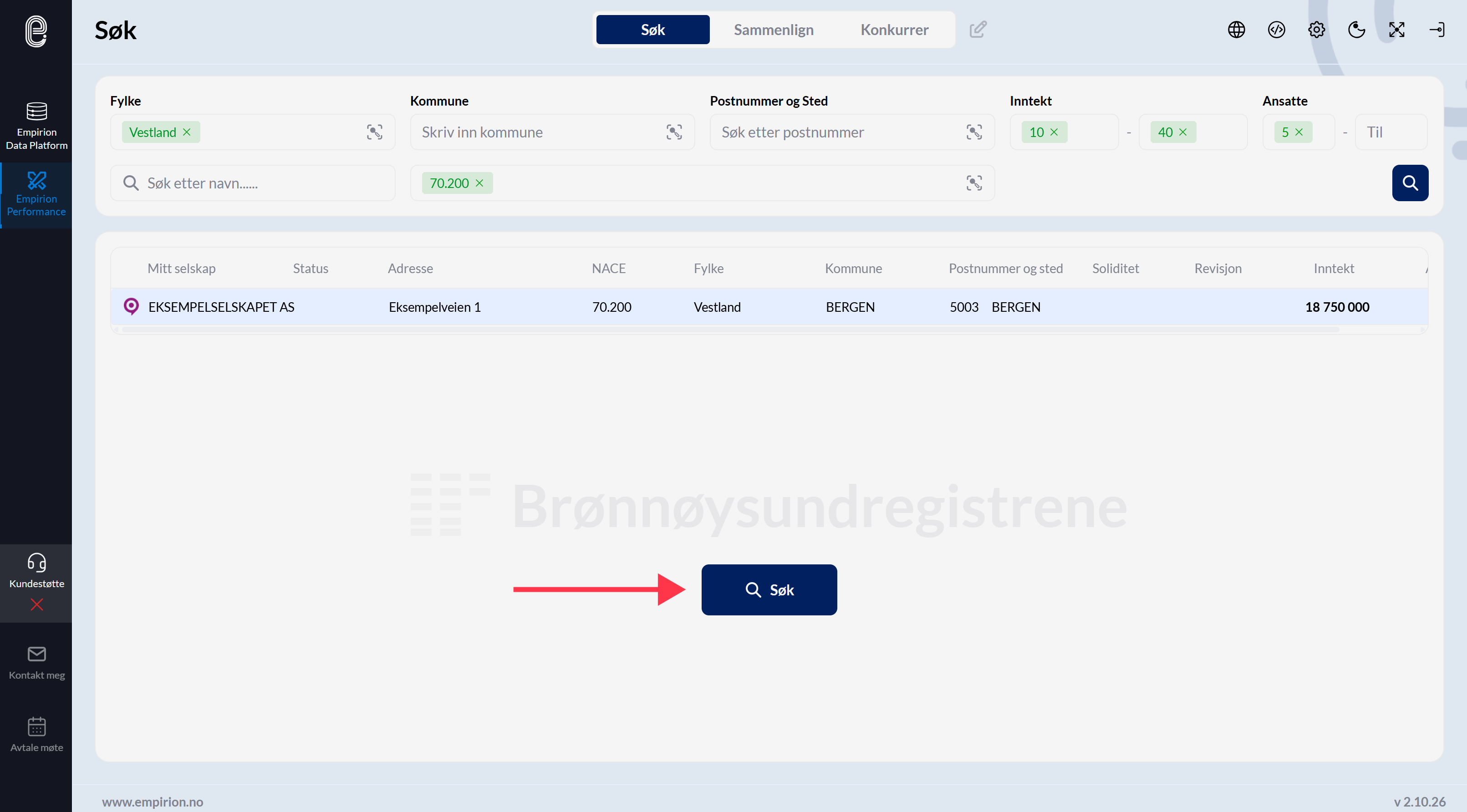Click the scan icon in Kommune field
This screenshot has height=812, width=1467.
[674, 132]
